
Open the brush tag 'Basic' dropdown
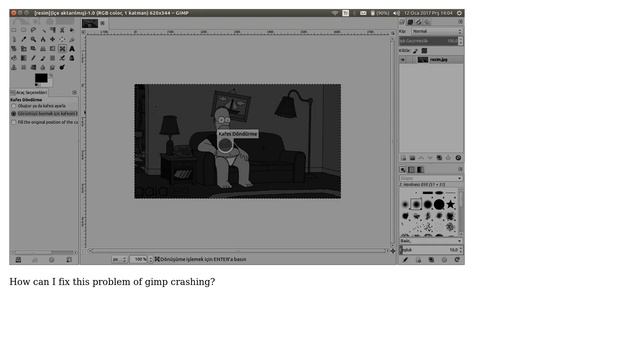pos(431,241)
